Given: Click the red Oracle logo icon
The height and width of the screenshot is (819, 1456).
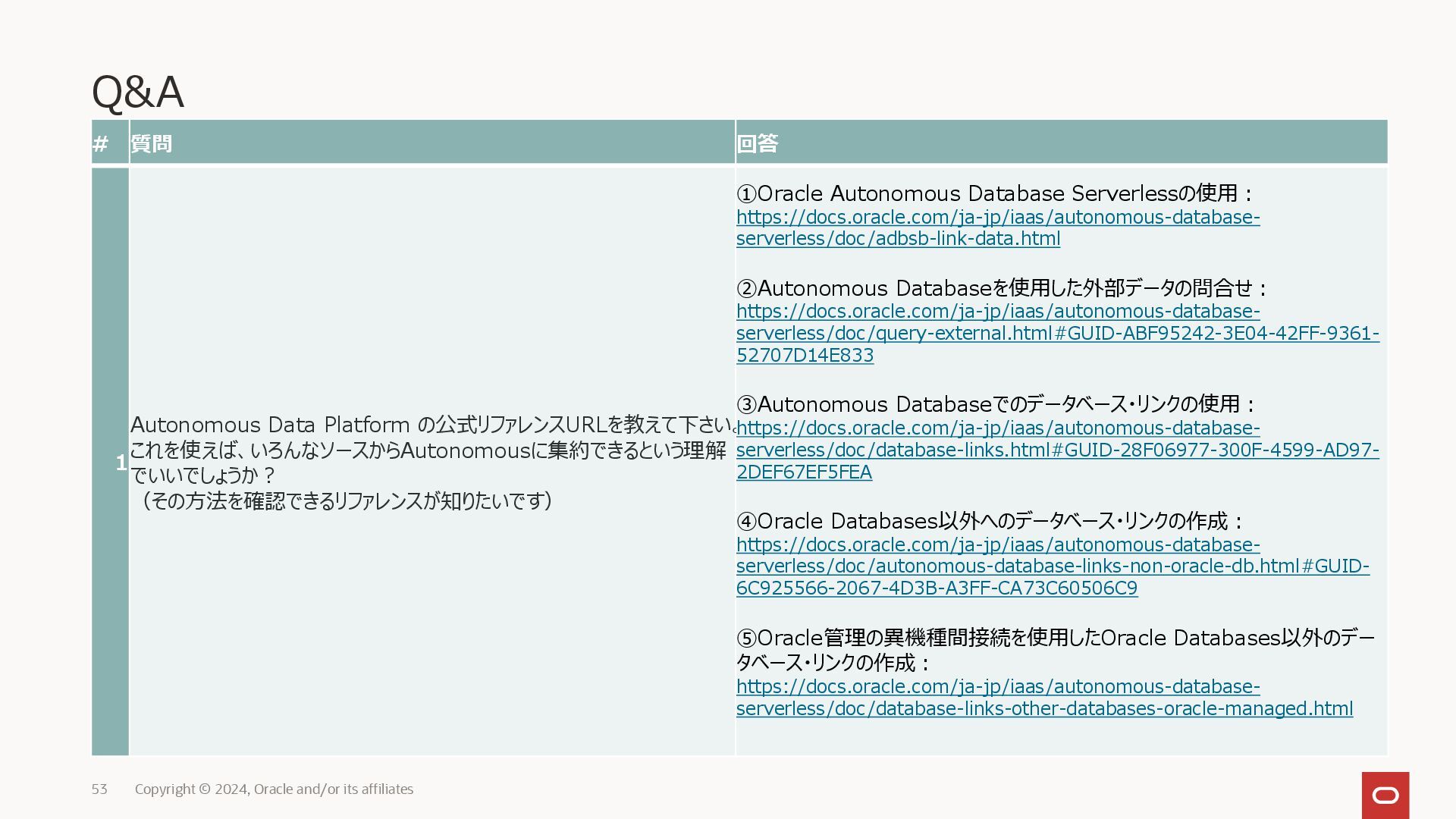Looking at the screenshot, I should point(1385,795).
